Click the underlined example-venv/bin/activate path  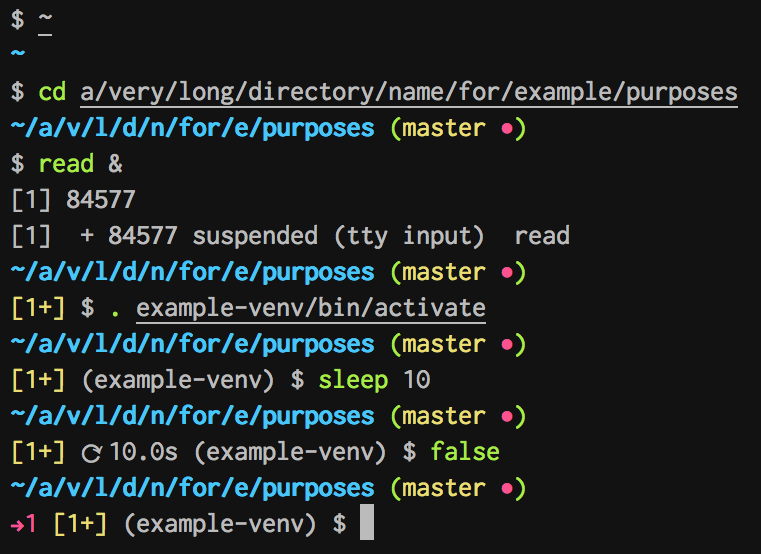pos(311,308)
